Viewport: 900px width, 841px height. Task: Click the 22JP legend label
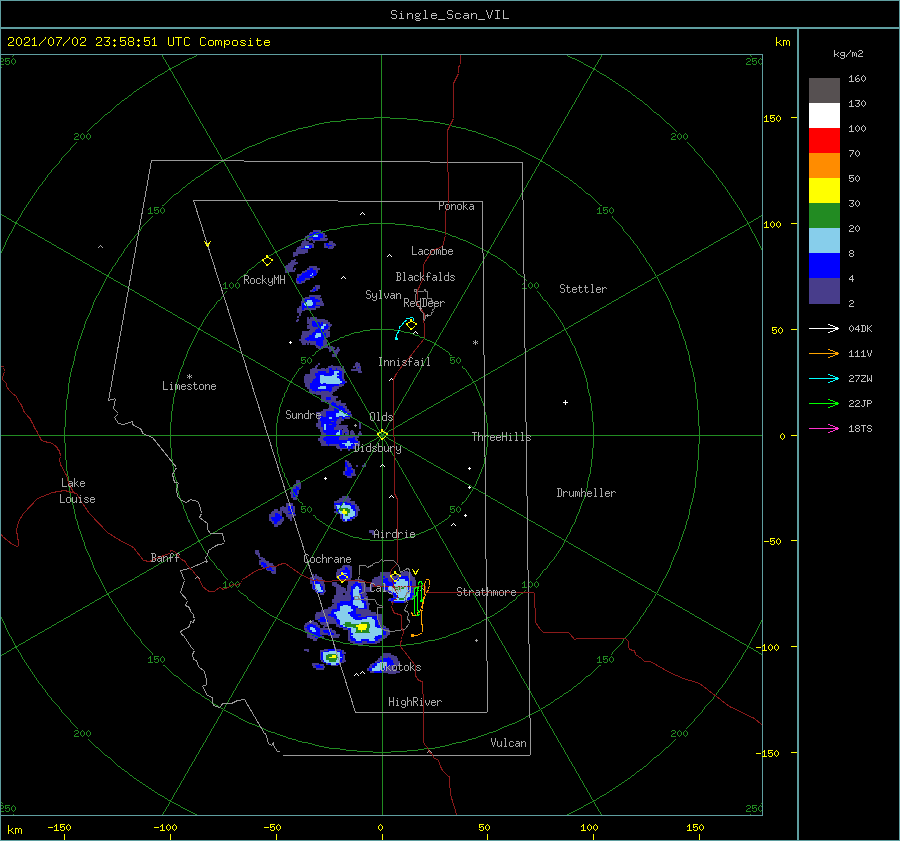click(860, 404)
